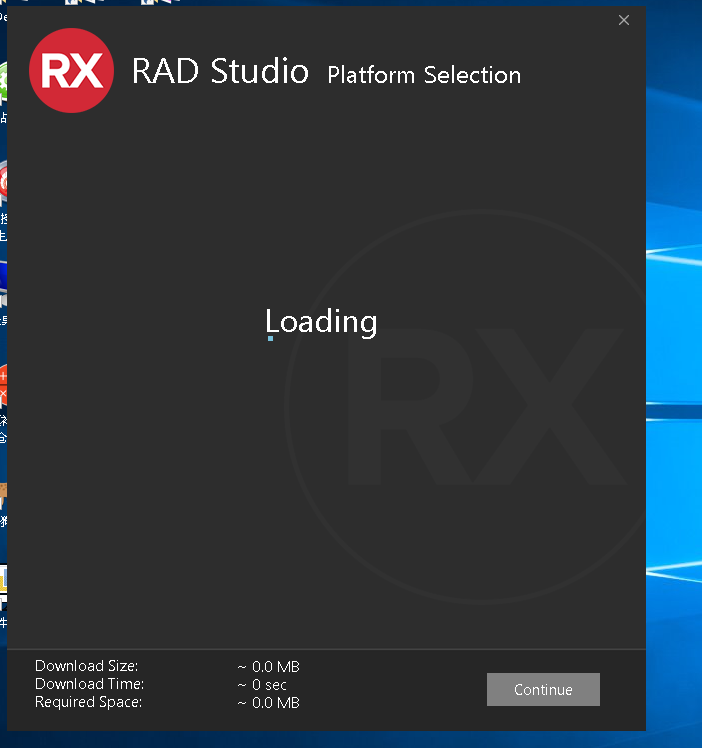Click the required space value 0.0 MB
This screenshot has width=702, height=748.
269,703
